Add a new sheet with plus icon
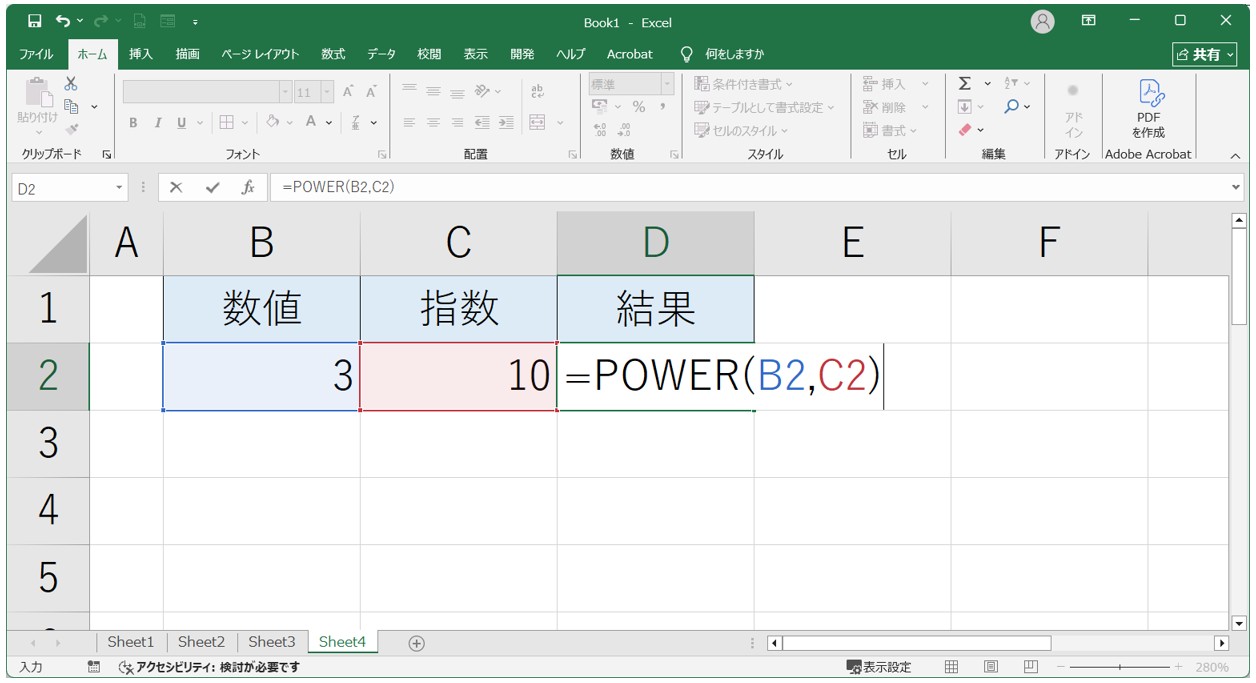The height and width of the screenshot is (683, 1256). pos(417,643)
